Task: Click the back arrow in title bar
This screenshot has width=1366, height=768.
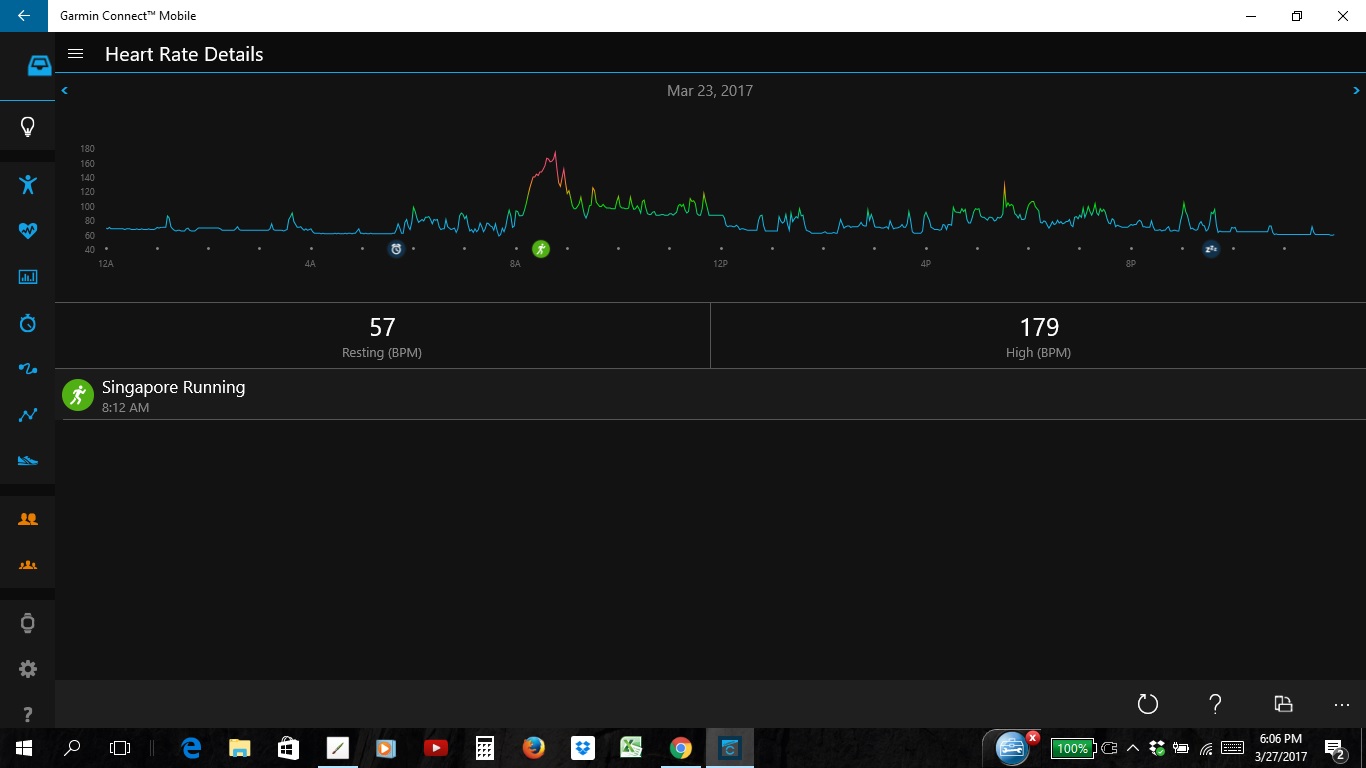Action: [24, 16]
